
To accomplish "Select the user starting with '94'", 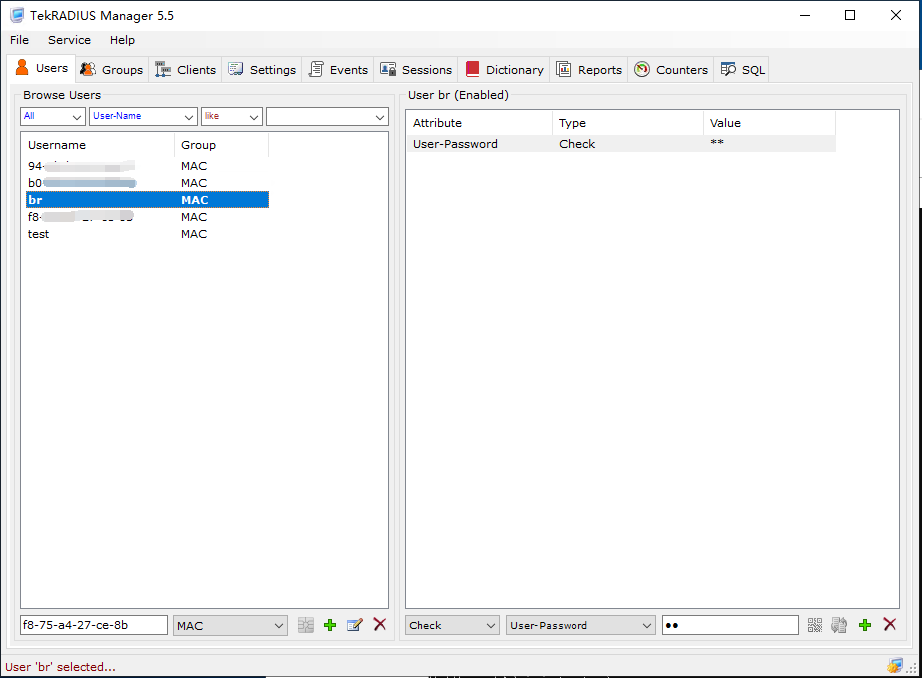I will point(148,166).
